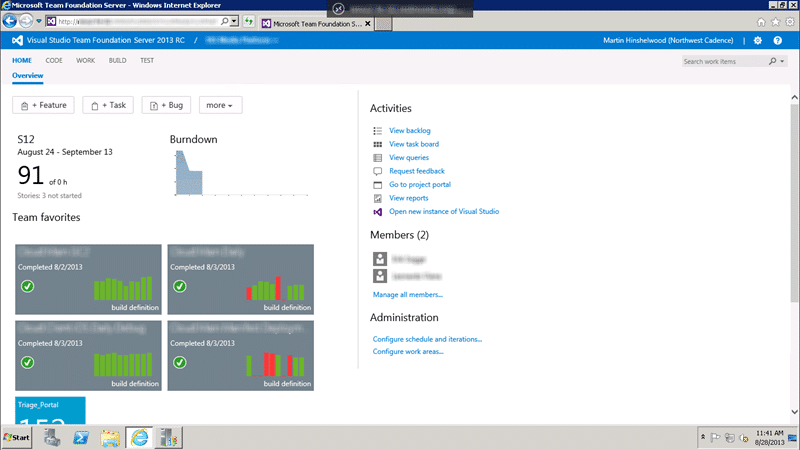The image size is (800, 450).
Task: Click the View reports chart icon
Action: pyautogui.click(x=378, y=198)
